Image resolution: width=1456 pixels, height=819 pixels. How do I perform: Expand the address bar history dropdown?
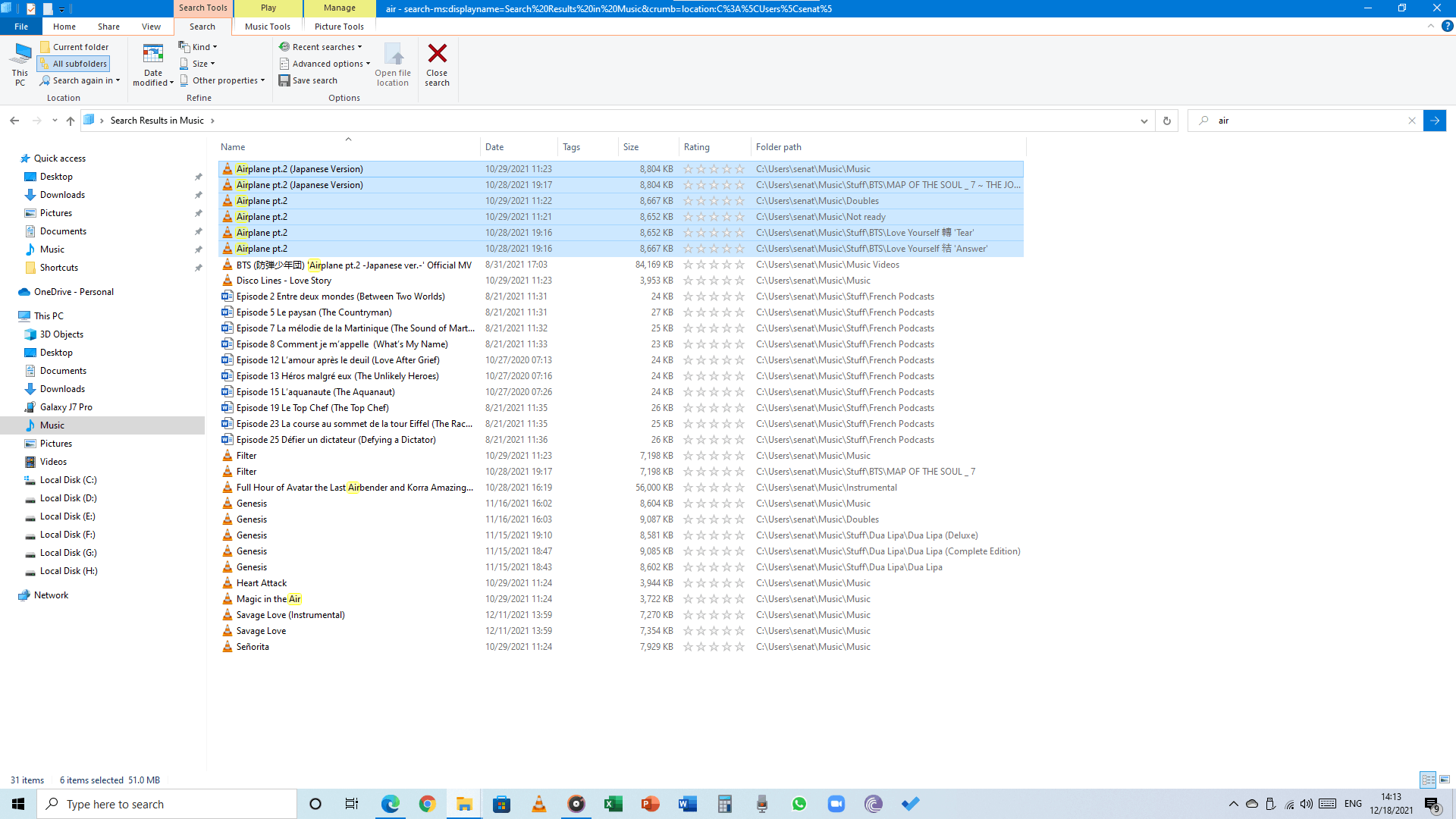[x=1144, y=121]
